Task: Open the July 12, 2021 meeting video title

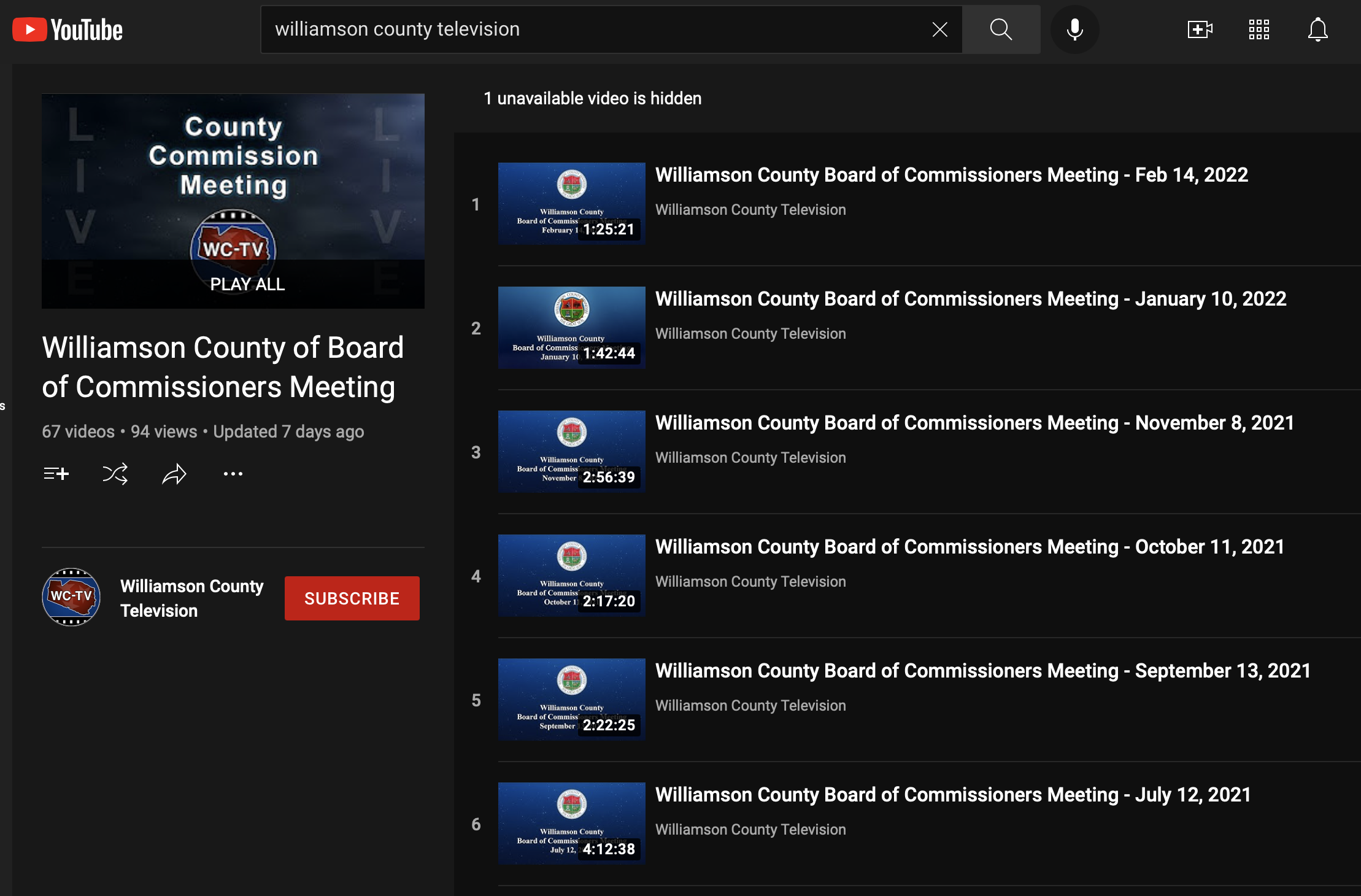Action: [x=953, y=795]
